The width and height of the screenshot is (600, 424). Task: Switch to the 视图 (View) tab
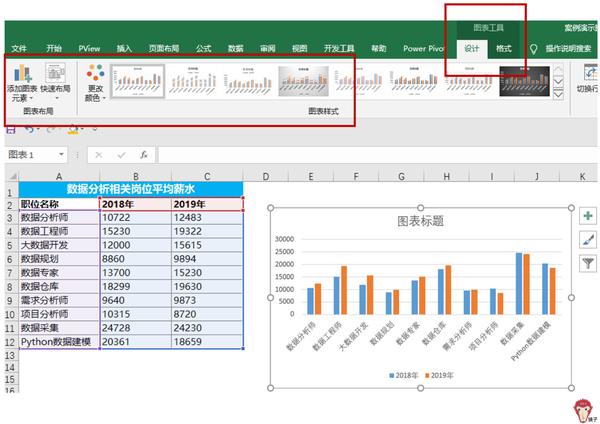coord(300,49)
